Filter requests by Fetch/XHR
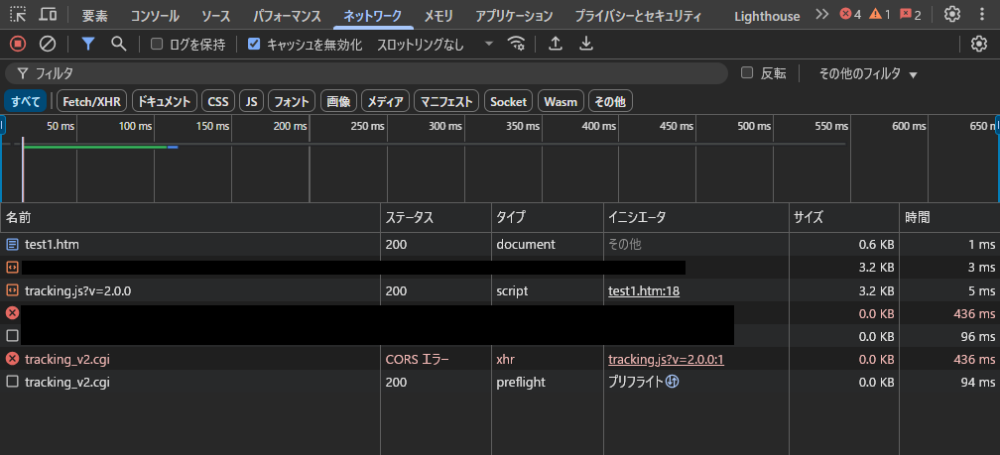 tap(90, 101)
